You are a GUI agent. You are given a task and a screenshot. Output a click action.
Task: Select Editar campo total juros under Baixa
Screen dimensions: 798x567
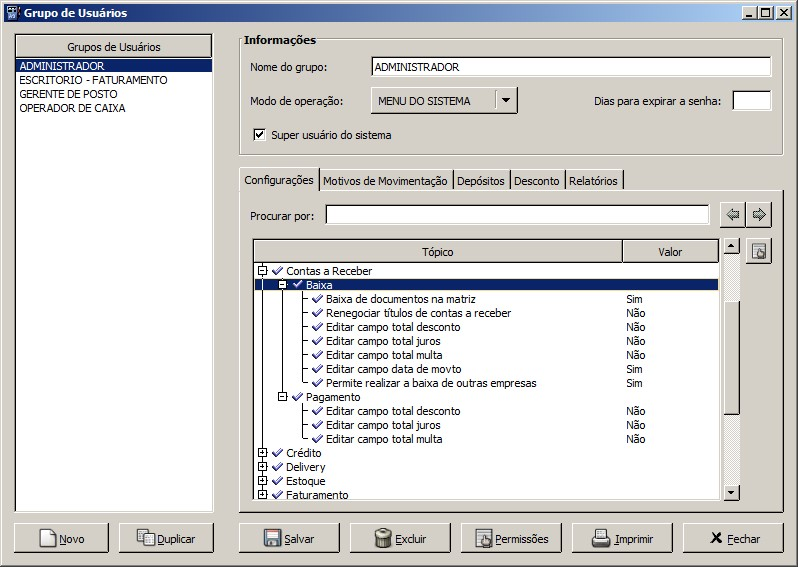(x=383, y=341)
